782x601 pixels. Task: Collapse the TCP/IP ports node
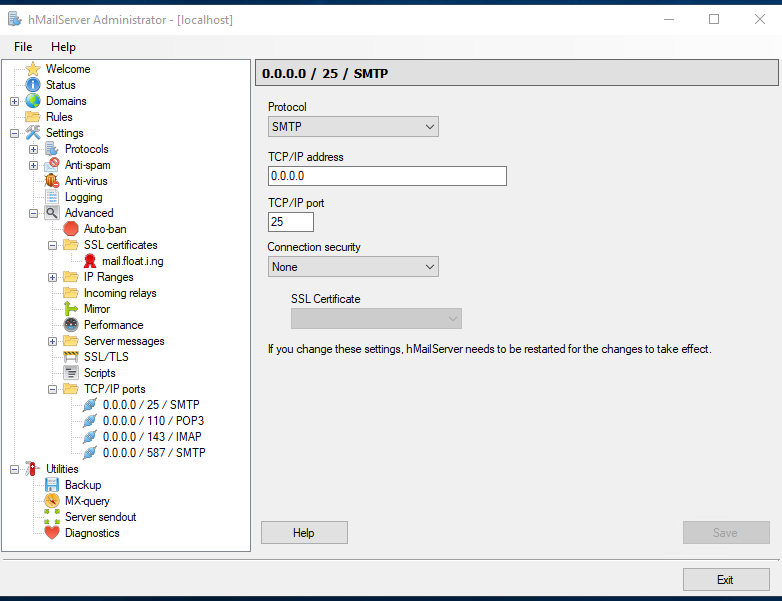[52, 389]
